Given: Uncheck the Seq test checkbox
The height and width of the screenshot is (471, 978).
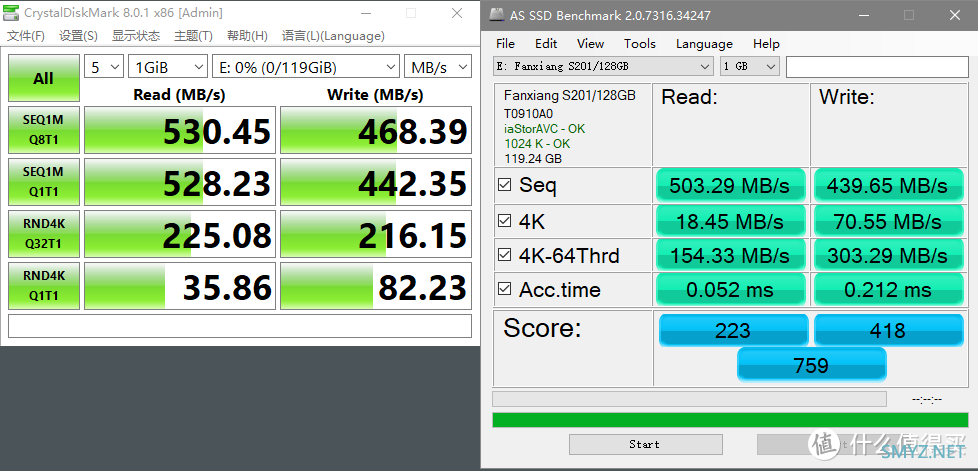Looking at the screenshot, I should click(x=504, y=185).
